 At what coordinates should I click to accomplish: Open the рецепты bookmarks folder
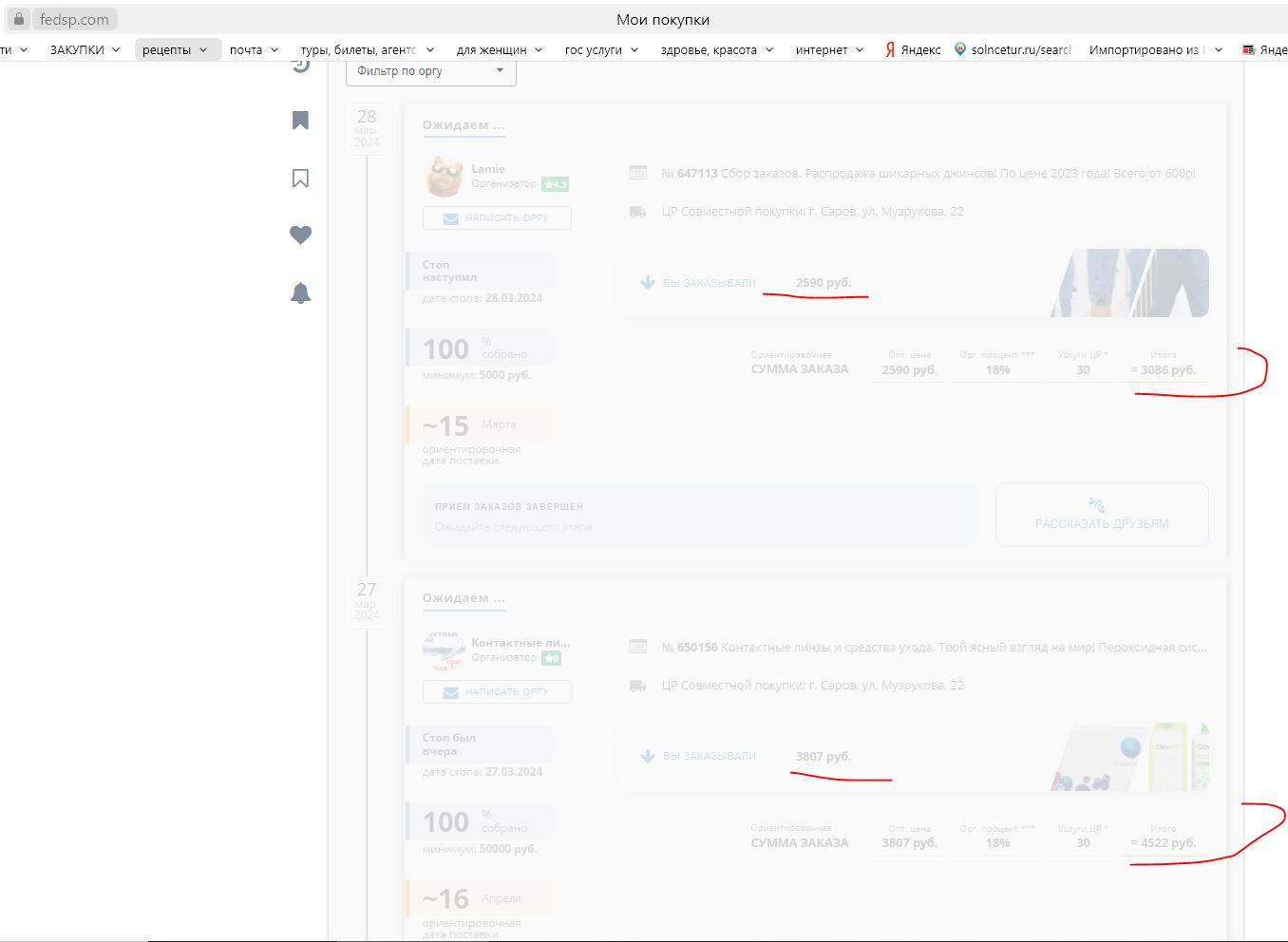(x=176, y=49)
